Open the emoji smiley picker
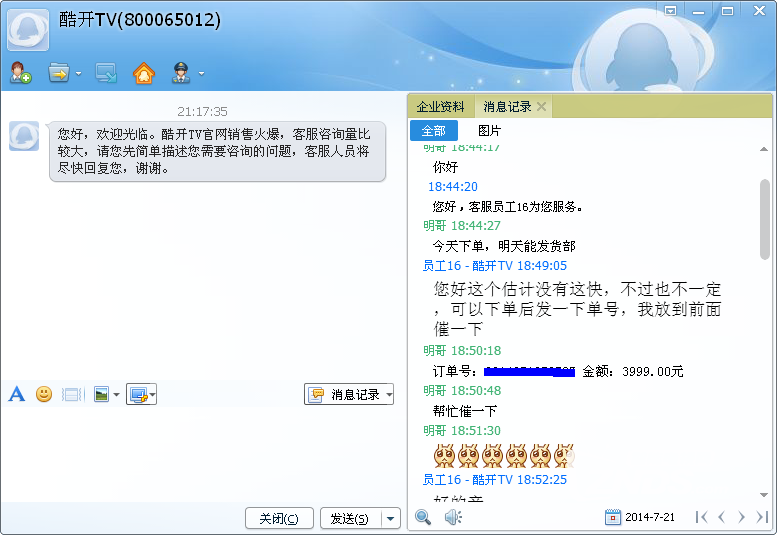 (44, 394)
